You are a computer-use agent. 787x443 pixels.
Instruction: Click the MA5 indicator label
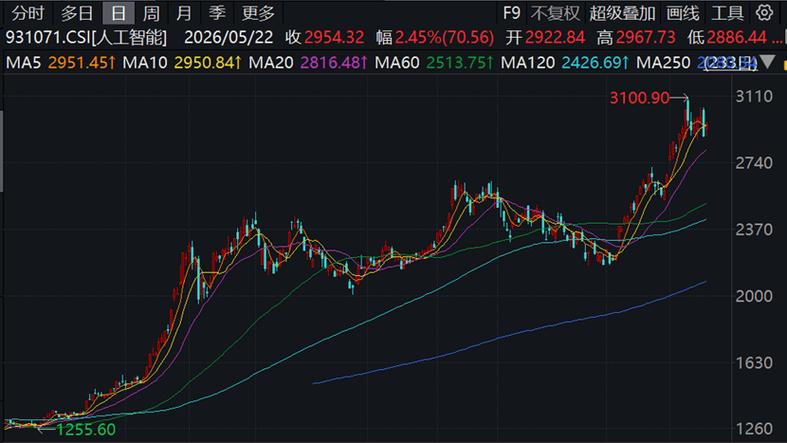pyautogui.click(x=23, y=63)
